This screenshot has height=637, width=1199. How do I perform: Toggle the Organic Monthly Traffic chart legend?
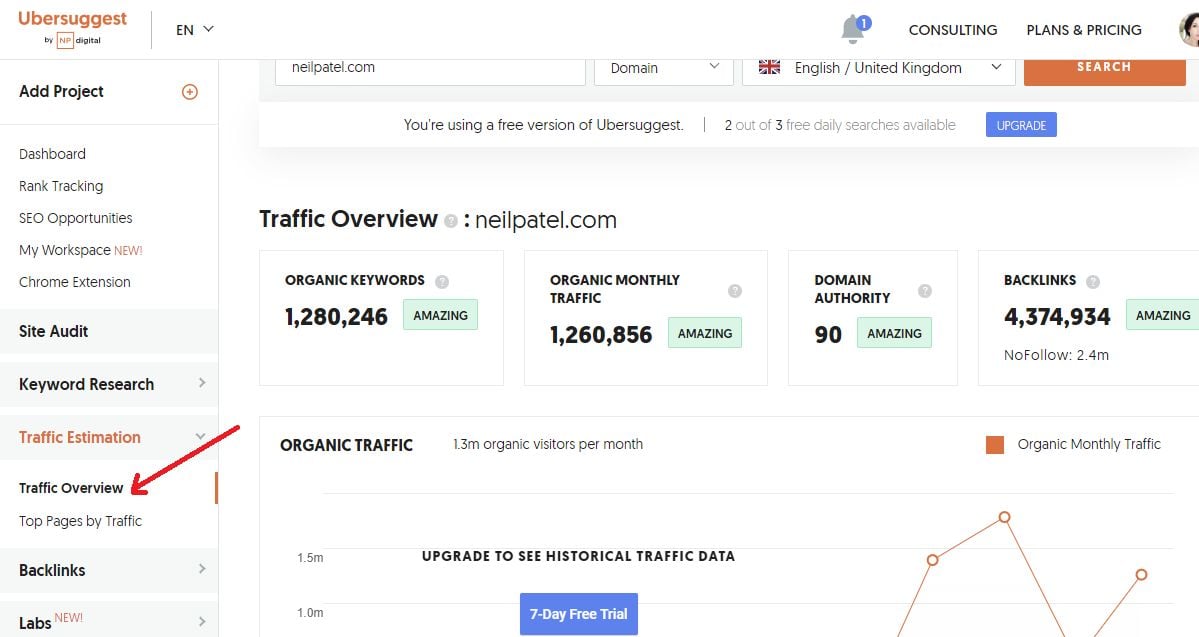click(1088, 443)
